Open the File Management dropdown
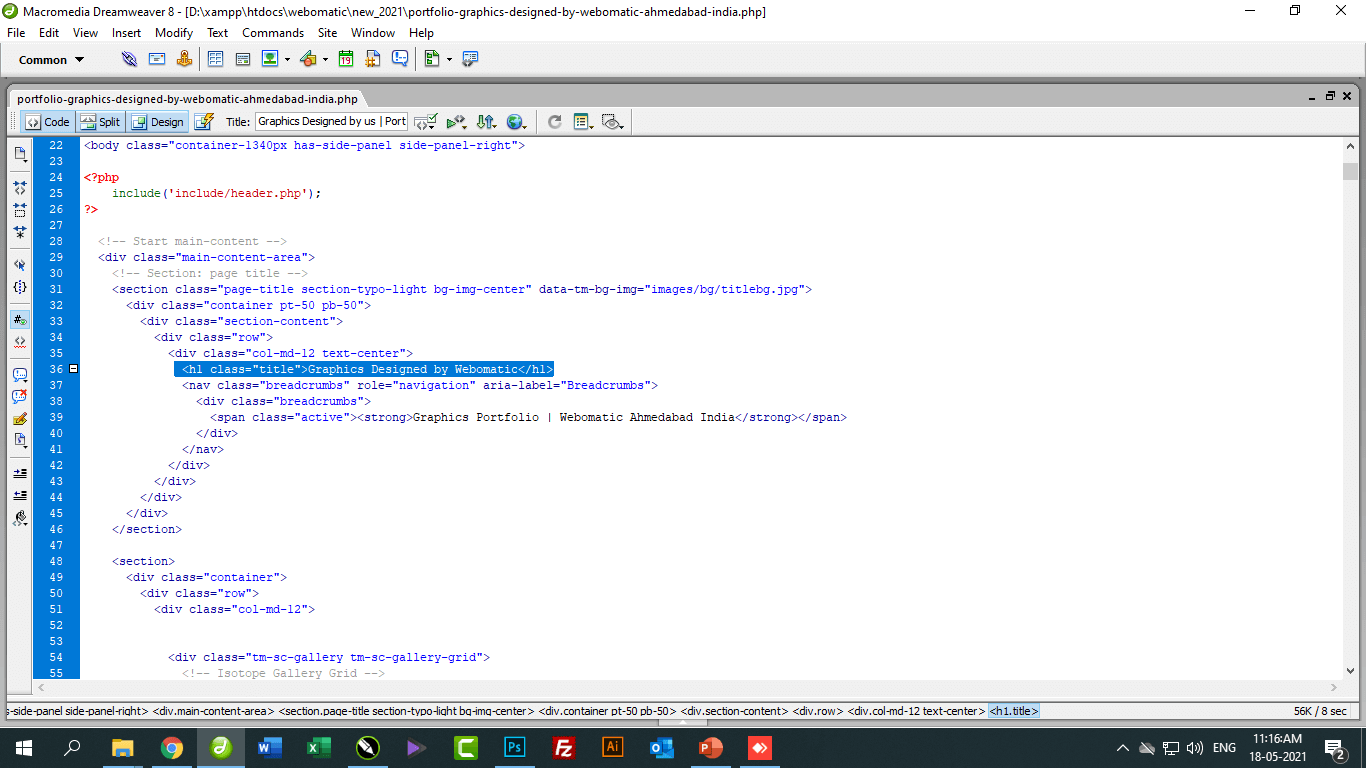The image size is (1366, 768). point(486,122)
